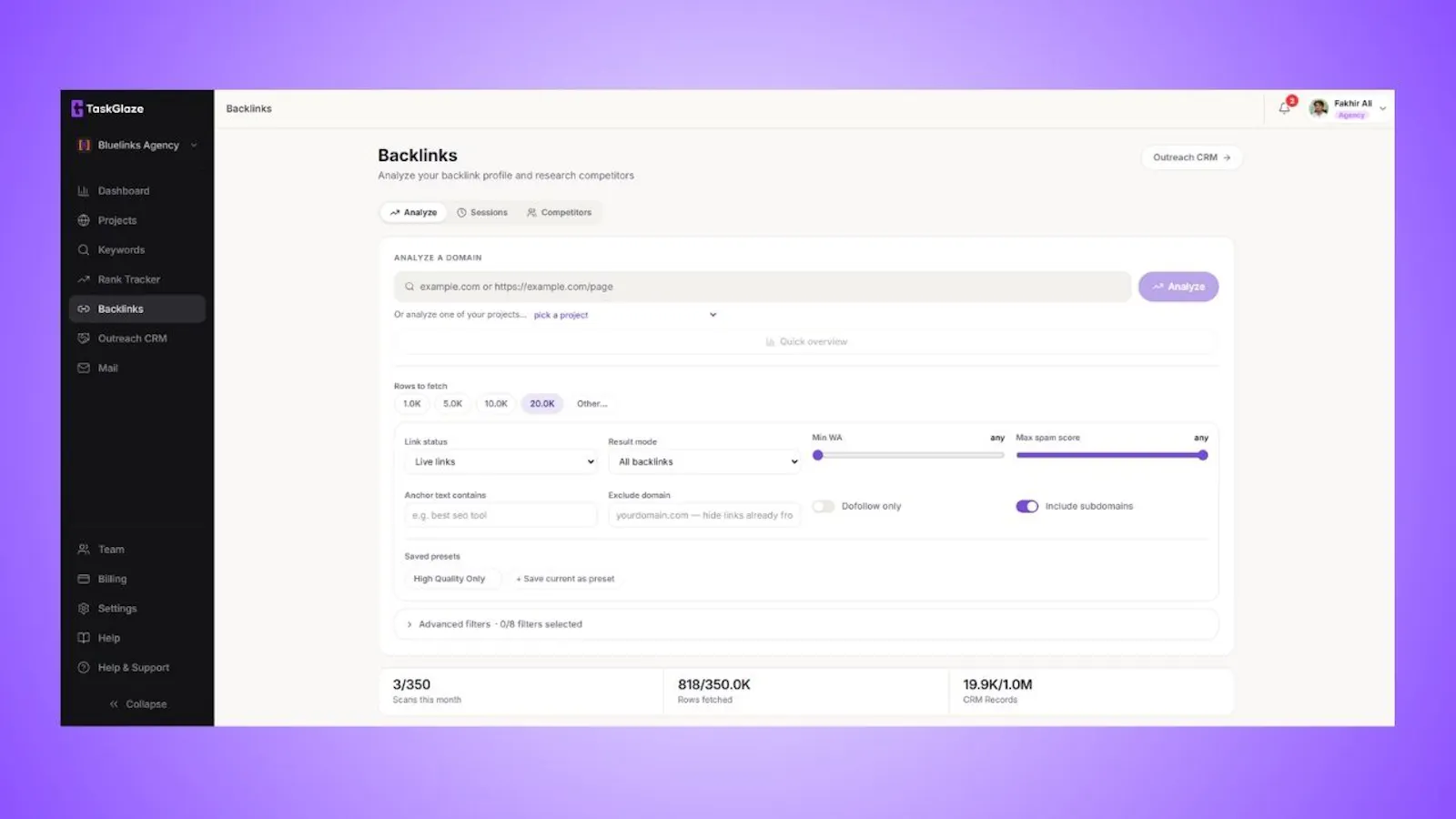This screenshot has height=819, width=1456.
Task: Switch to the Competitors tab
Action: point(559,213)
